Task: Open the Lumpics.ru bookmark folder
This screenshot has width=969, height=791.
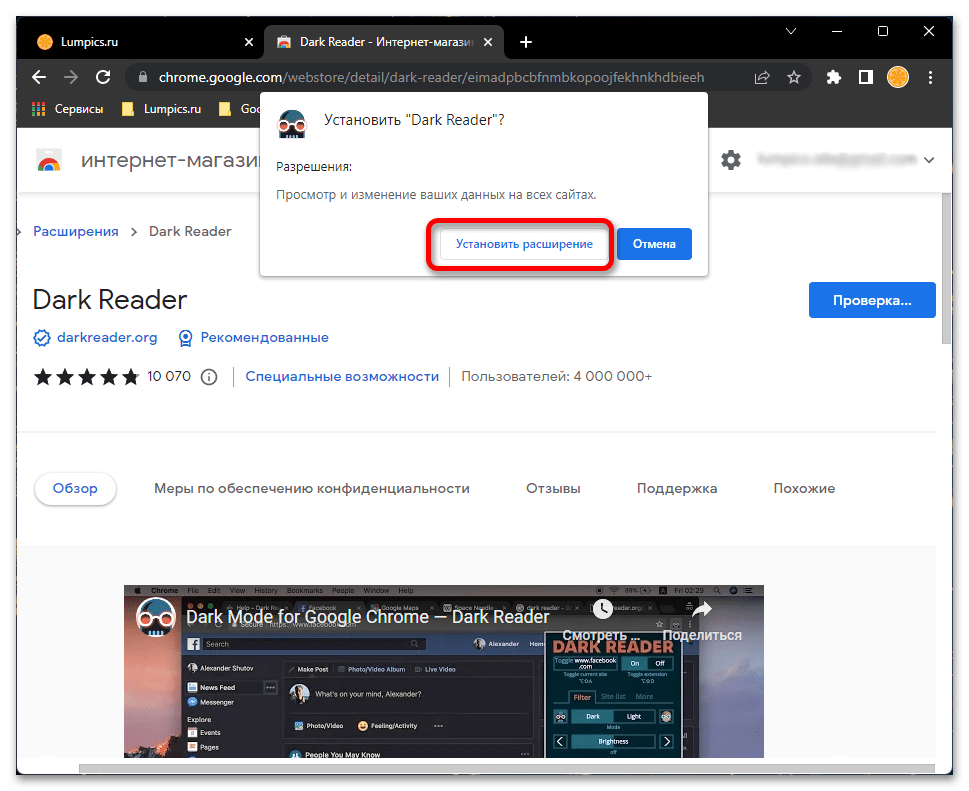Action: 162,109
